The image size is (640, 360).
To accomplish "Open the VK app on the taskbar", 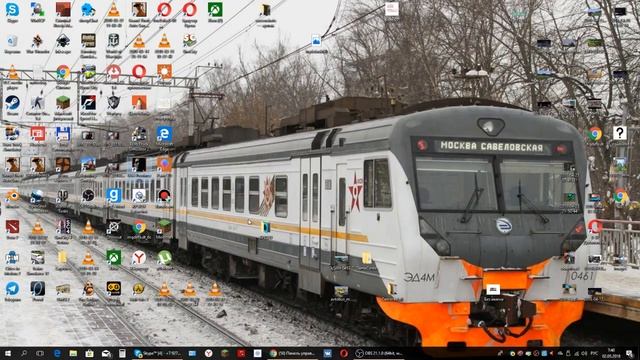I will [327, 353].
